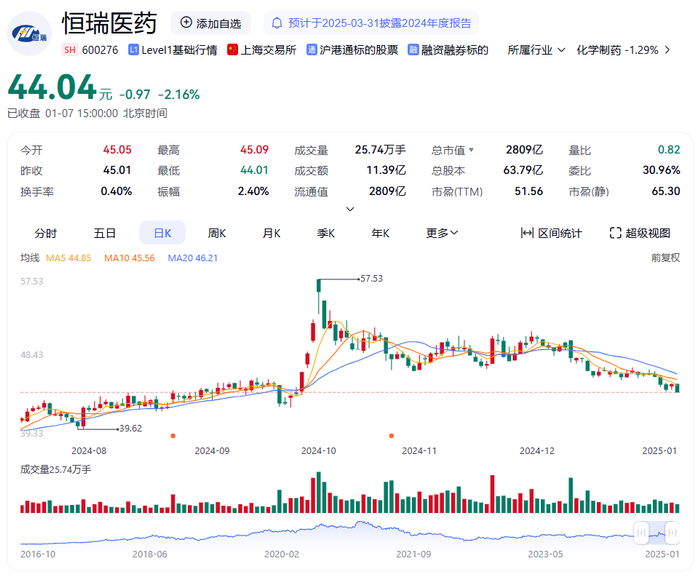Click the current price 44.04
This screenshot has height=577, width=700.
click(52, 87)
